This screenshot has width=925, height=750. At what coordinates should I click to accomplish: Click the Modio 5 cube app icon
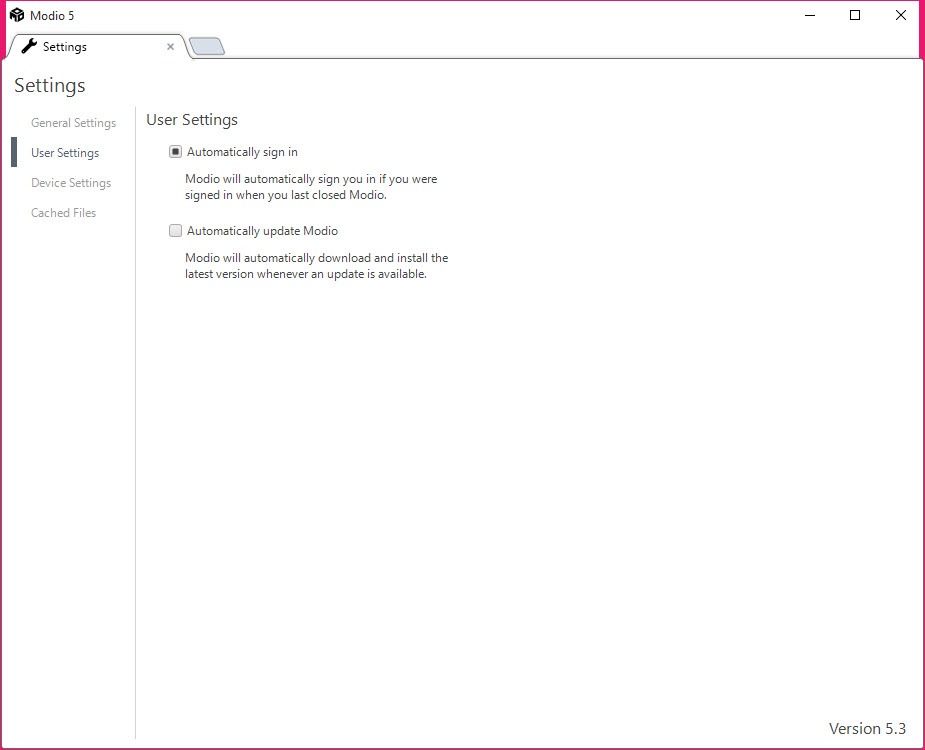pyautogui.click(x=17, y=15)
